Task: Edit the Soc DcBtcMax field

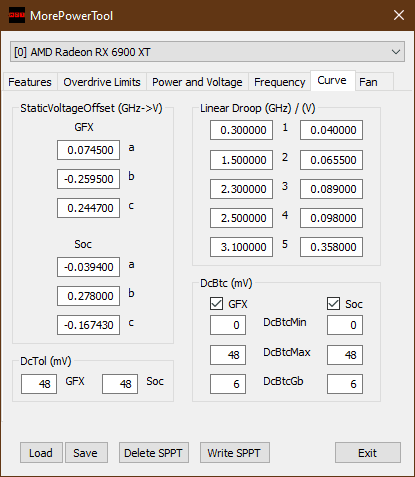Action: (x=345, y=355)
